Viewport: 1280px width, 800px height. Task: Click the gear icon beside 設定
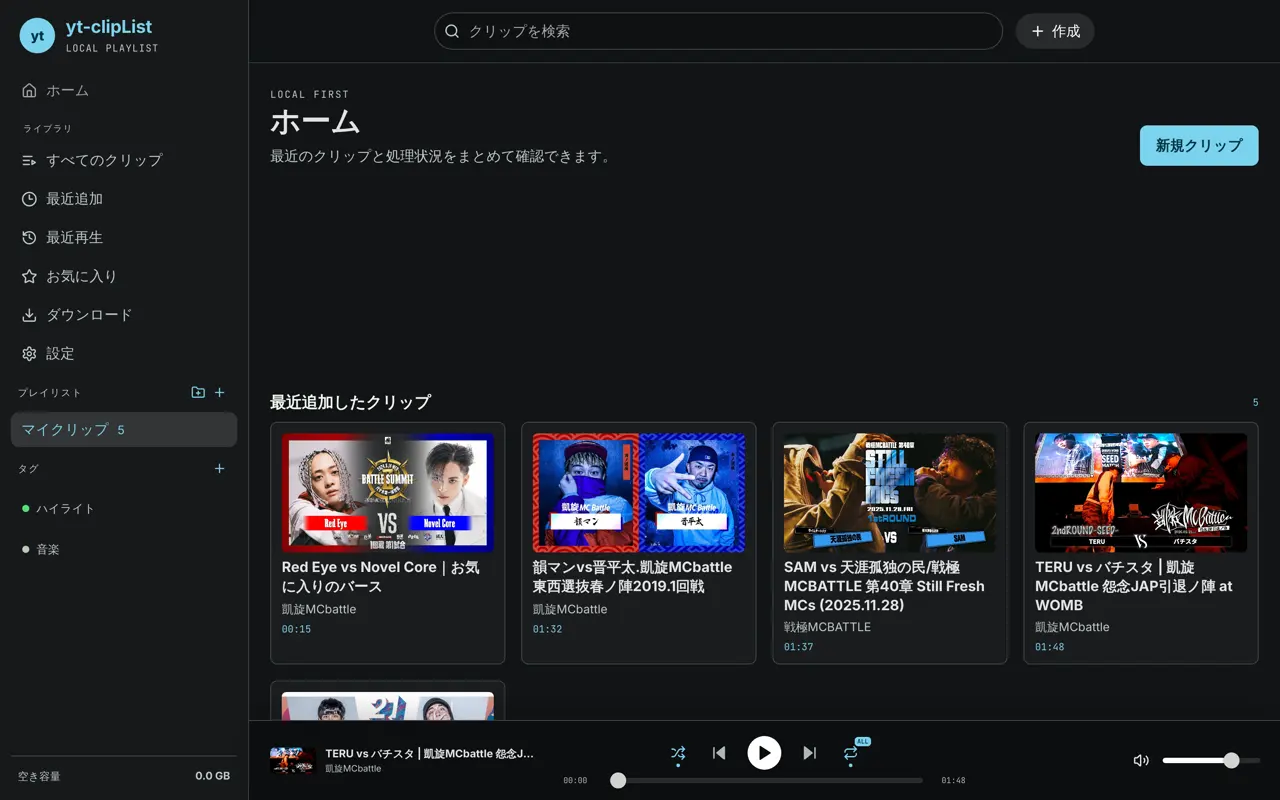[x=29, y=354]
